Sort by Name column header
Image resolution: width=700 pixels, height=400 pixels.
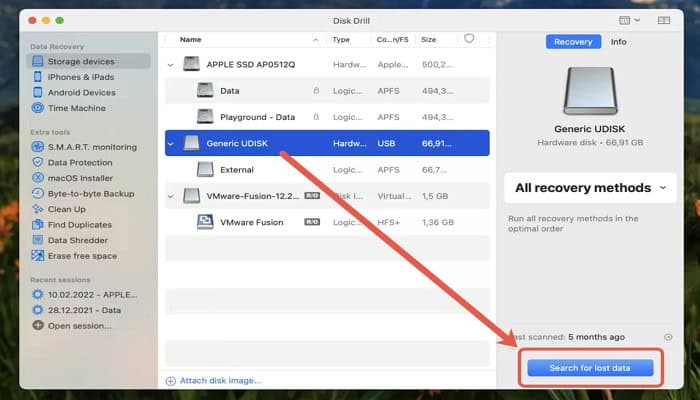tap(191, 40)
